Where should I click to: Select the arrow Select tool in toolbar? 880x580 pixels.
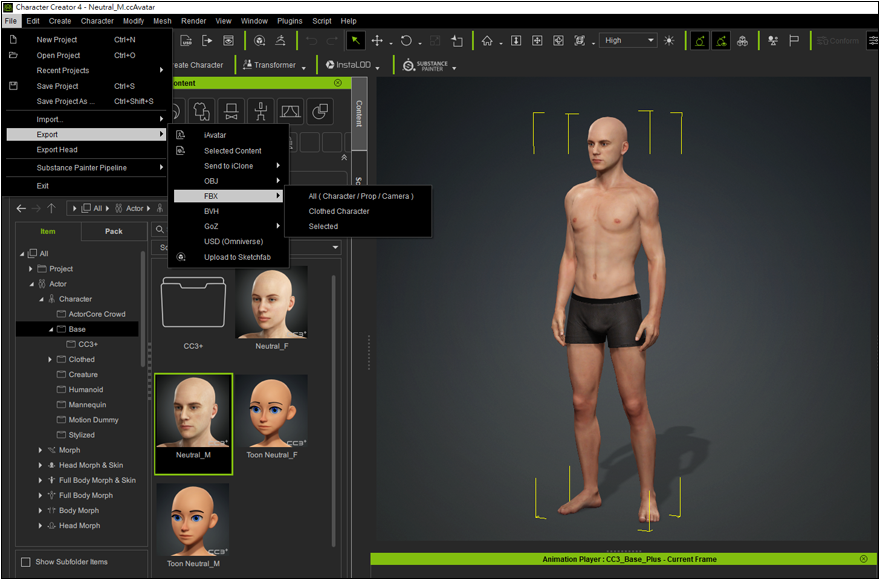[355, 41]
